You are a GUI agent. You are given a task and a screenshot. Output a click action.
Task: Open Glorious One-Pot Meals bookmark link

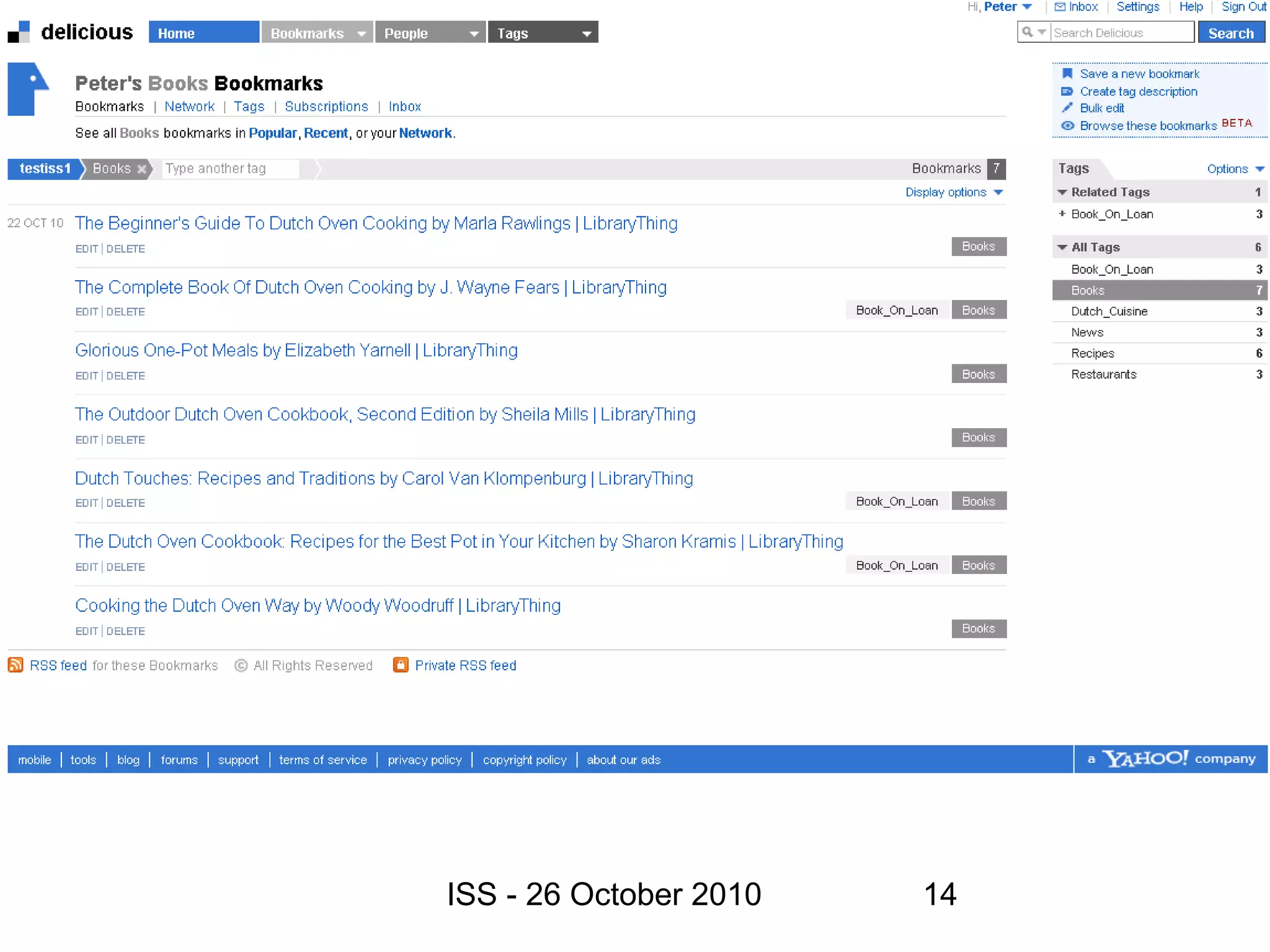pyautogui.click(x=296, y=351)
